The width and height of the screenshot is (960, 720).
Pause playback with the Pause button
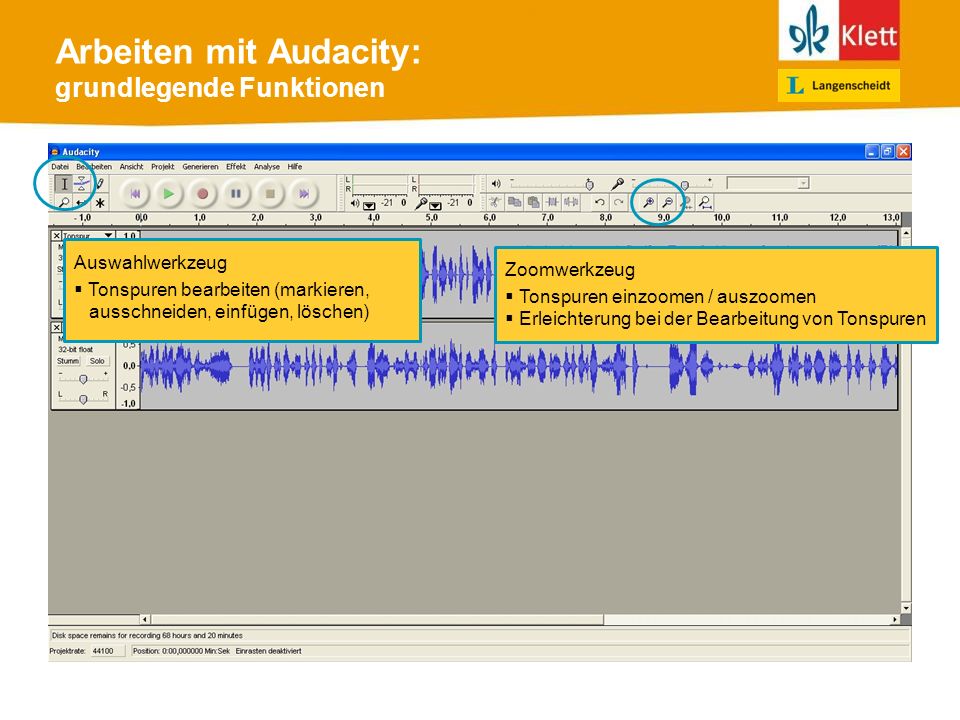click(x=236, y=194)
